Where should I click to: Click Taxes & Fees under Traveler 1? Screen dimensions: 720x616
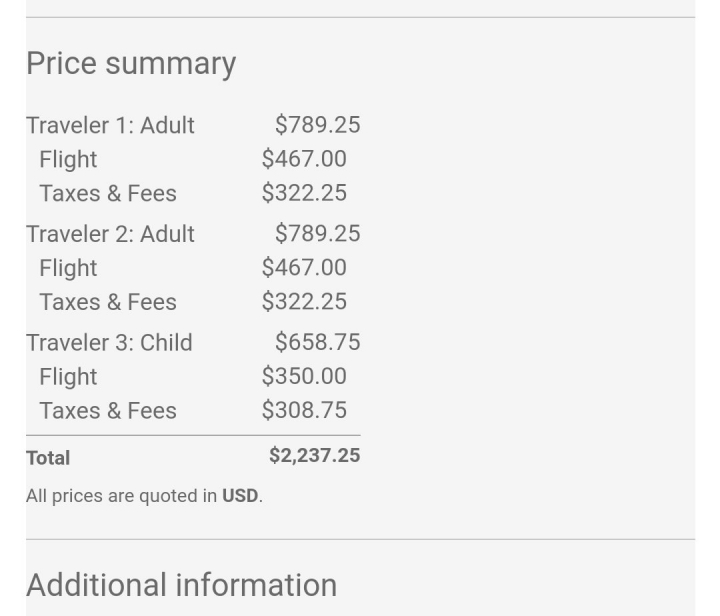pos(108,193)
